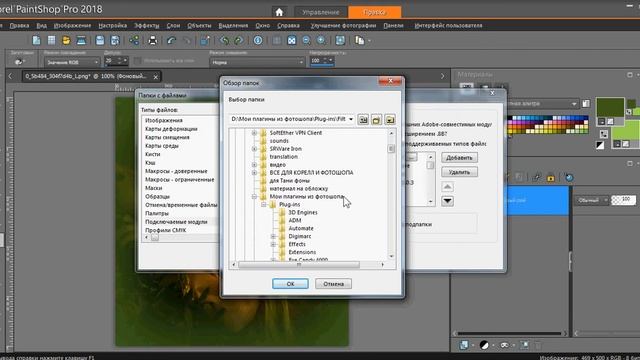Select the 3D Engines folder
This screenshot has width=640, height=360.
click(302, 212)
